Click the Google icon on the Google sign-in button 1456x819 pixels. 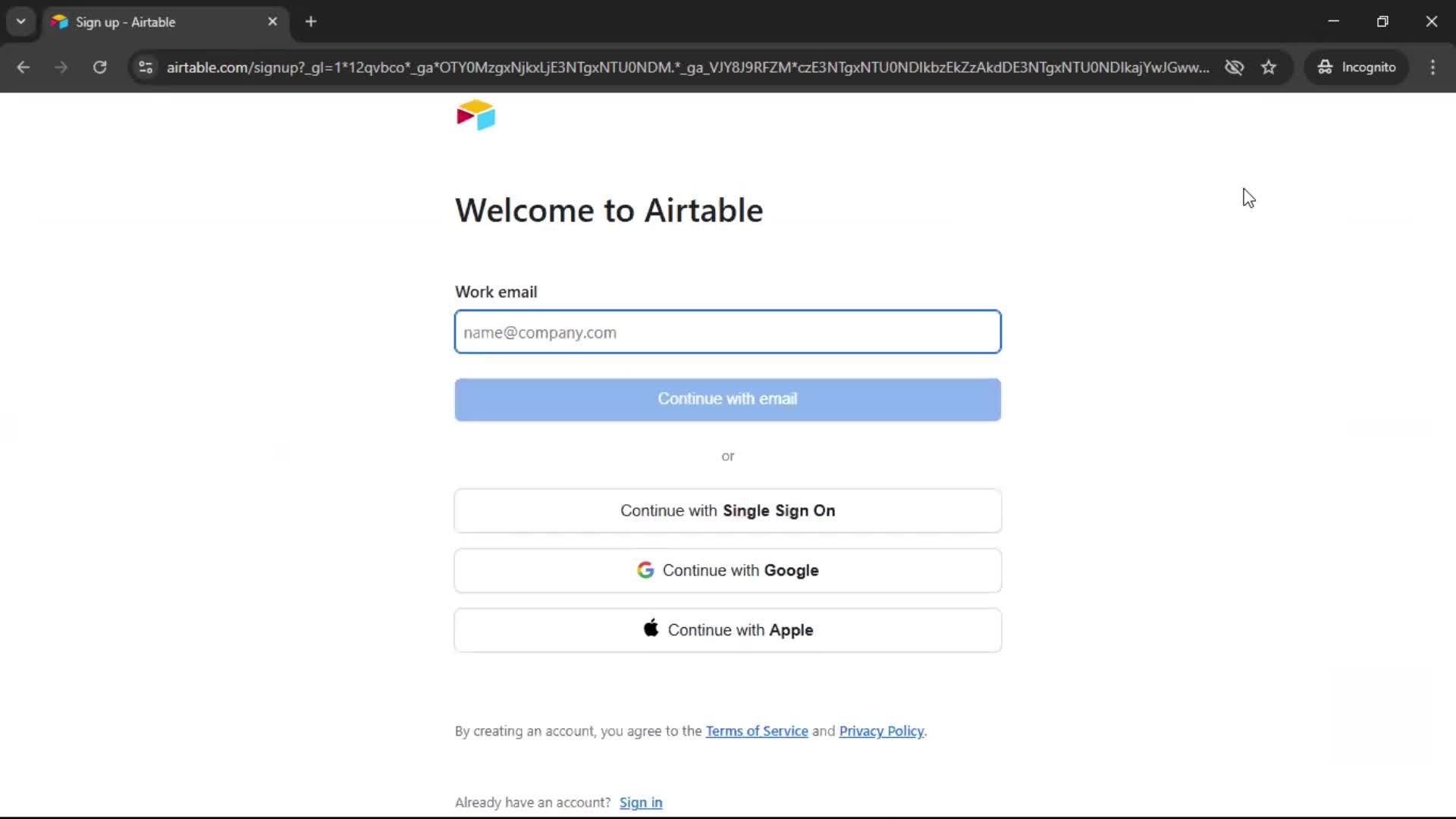(646, 570)
